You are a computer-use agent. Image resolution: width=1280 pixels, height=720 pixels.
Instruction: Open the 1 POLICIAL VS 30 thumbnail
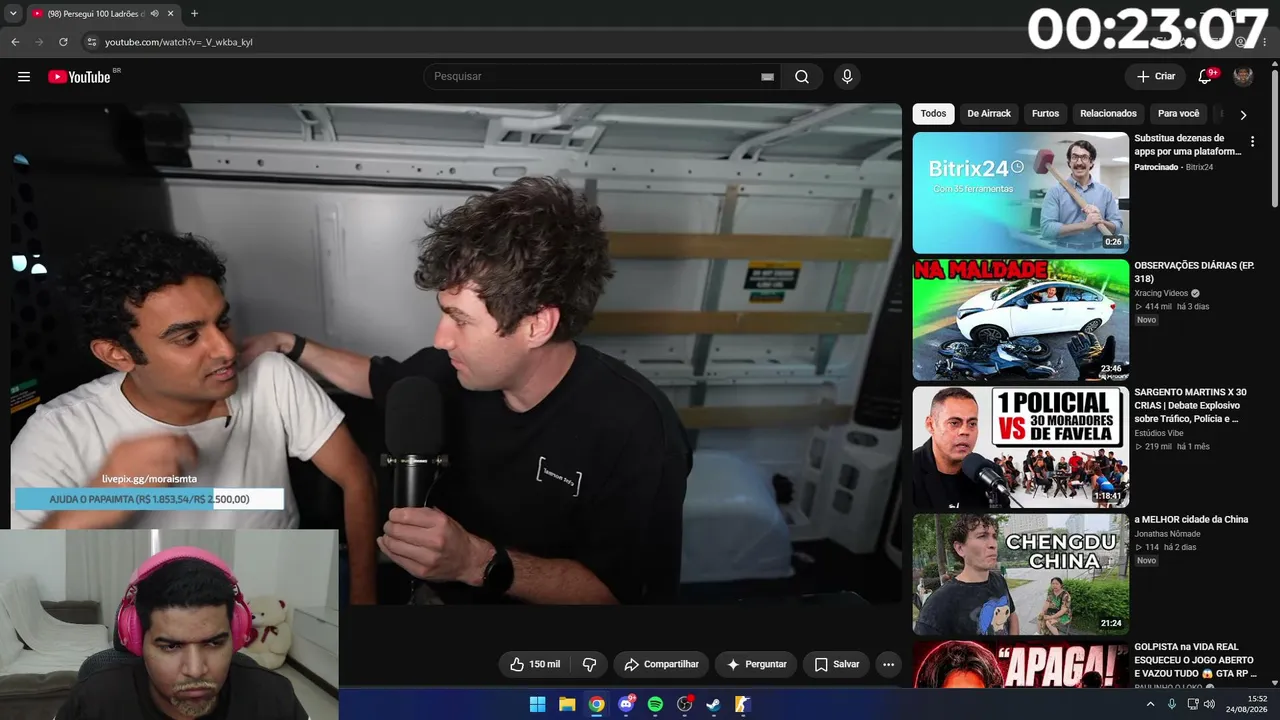pos(1020,447)
